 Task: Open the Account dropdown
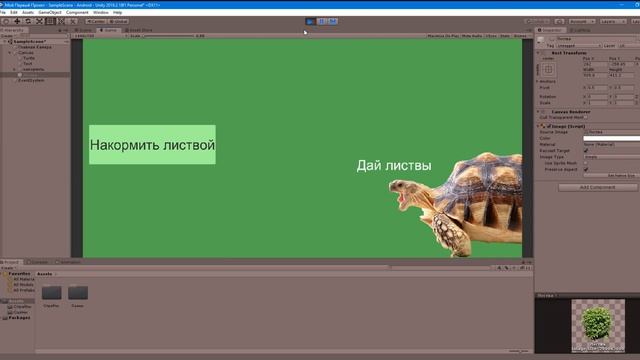coord(582,21)
